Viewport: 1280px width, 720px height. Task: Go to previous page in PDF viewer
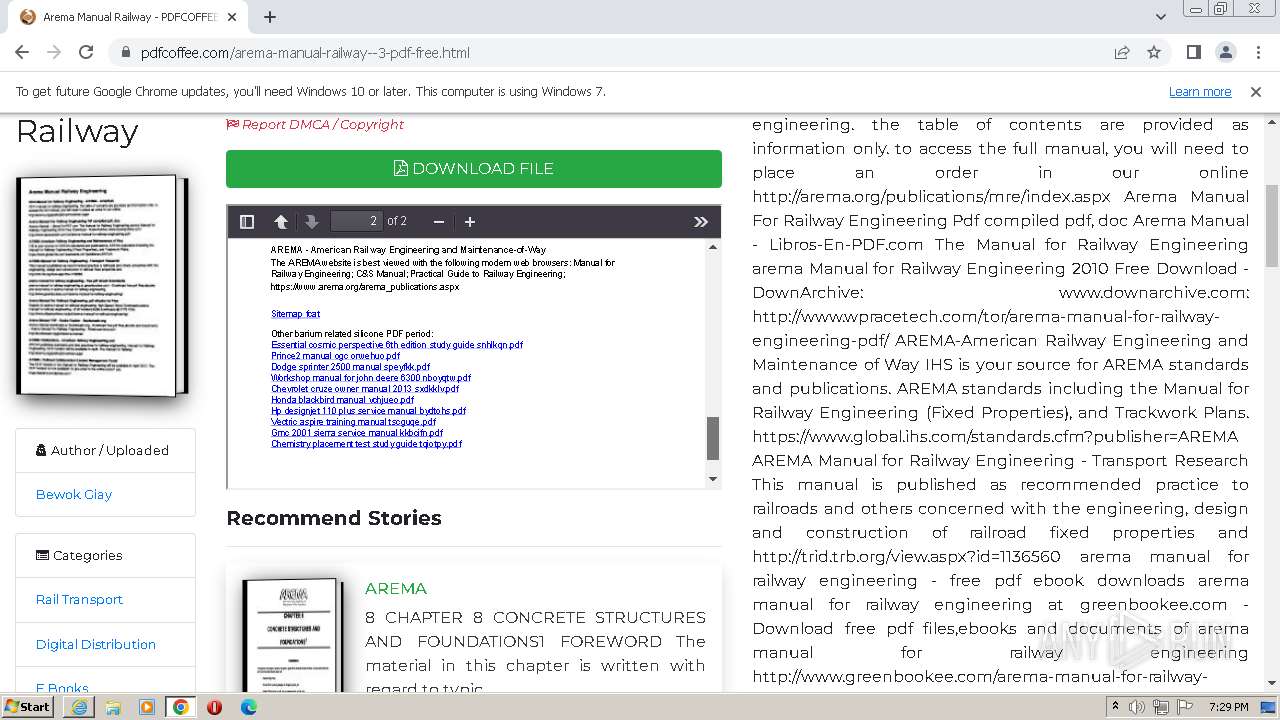tap(281, 221)
